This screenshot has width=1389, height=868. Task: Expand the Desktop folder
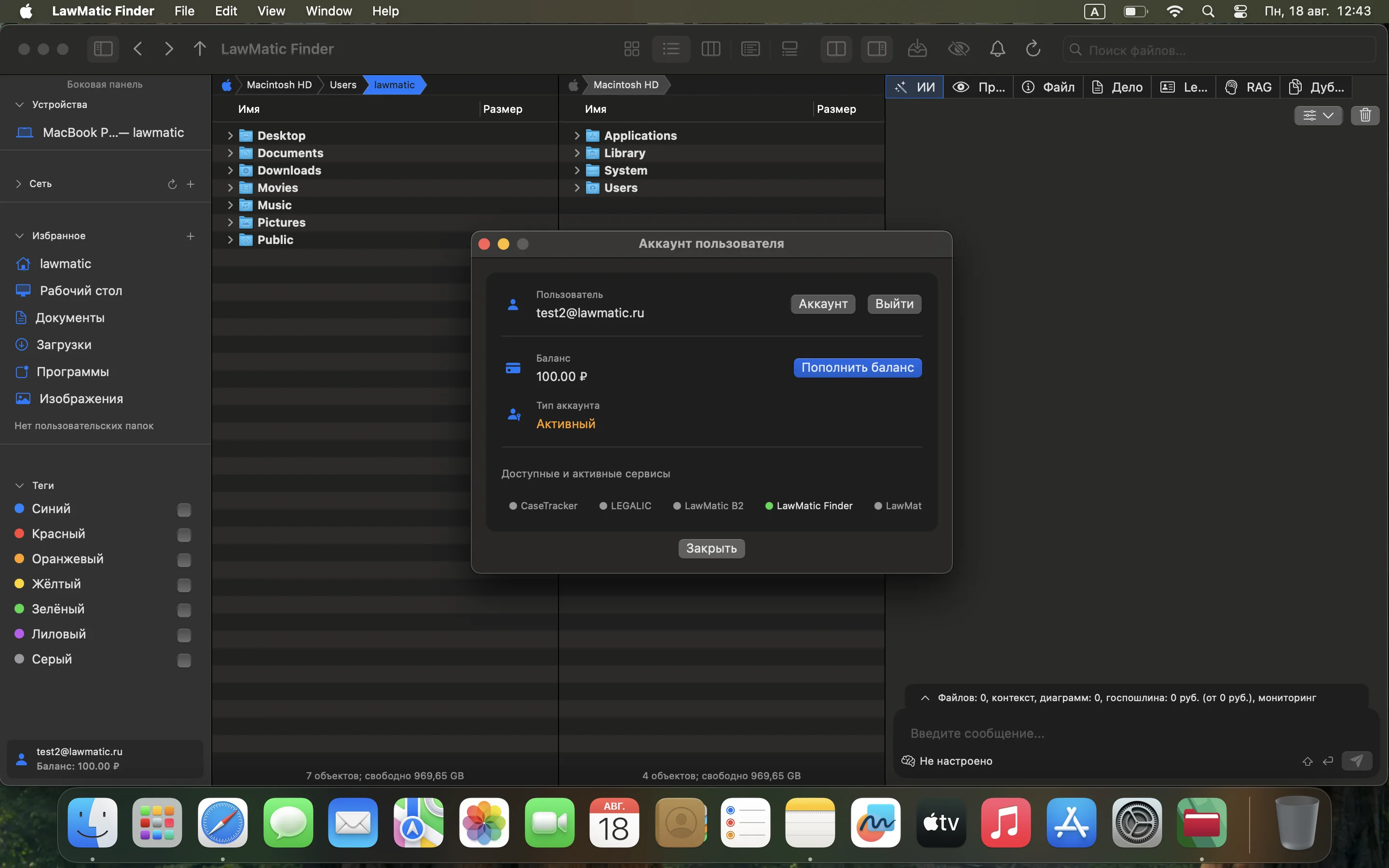point(230,136)
